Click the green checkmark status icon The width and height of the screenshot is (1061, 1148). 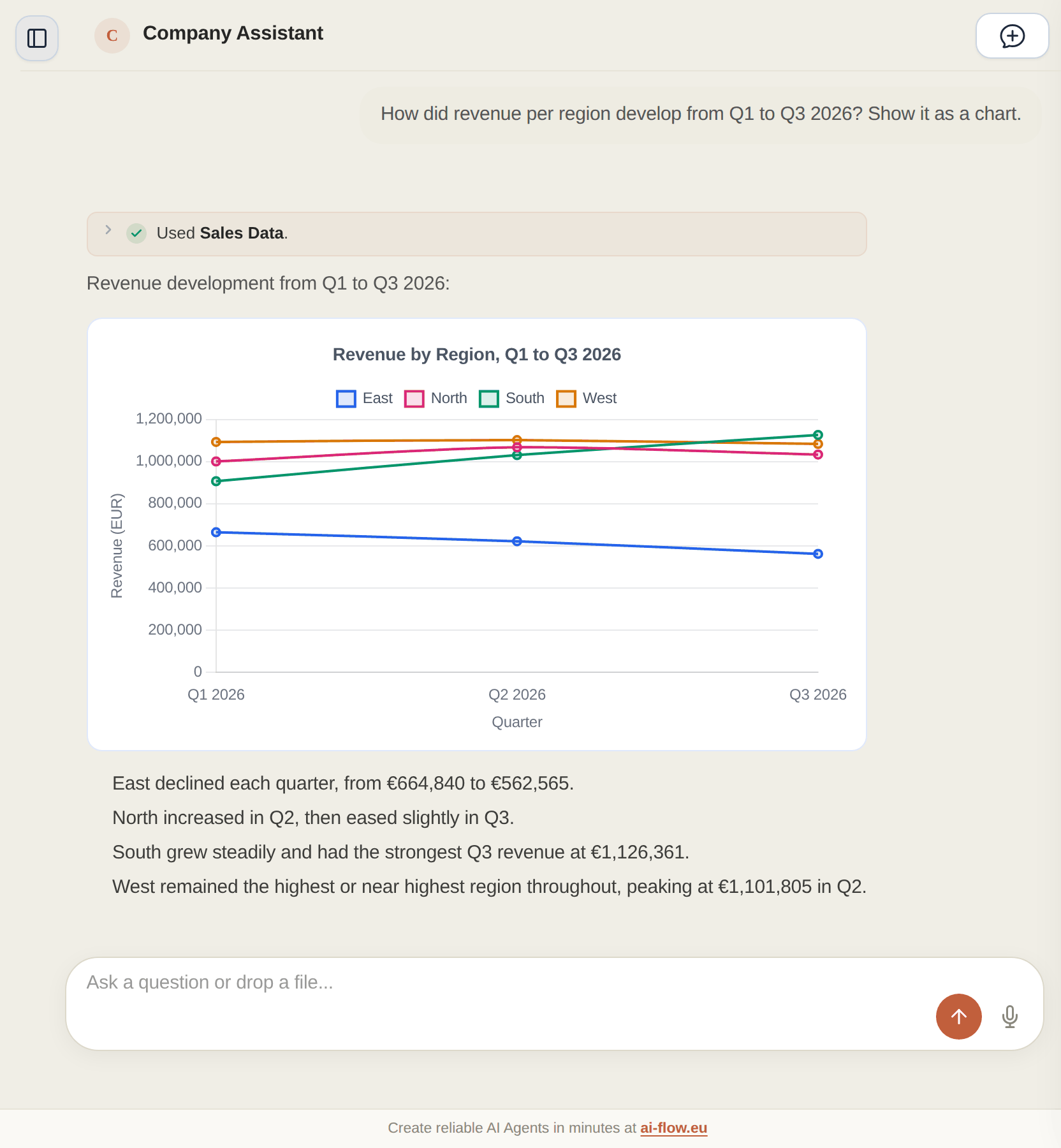click(136, 233)
